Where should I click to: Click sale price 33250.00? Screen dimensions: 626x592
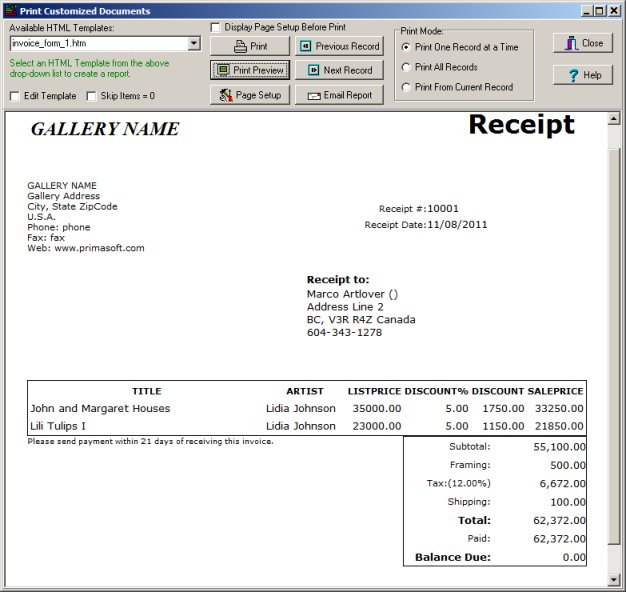click(x=559, y=408)
